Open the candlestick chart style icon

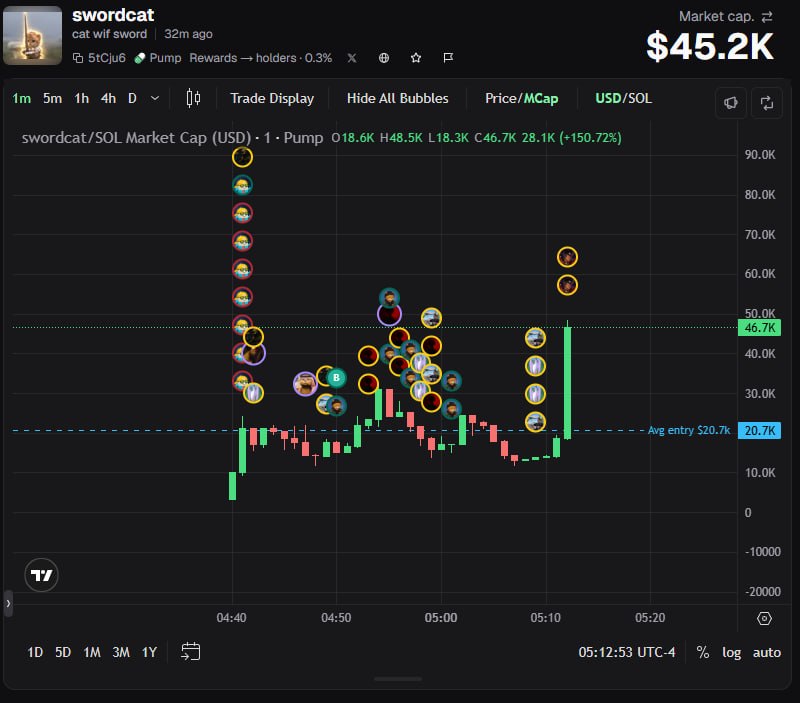tap(193, 98)
